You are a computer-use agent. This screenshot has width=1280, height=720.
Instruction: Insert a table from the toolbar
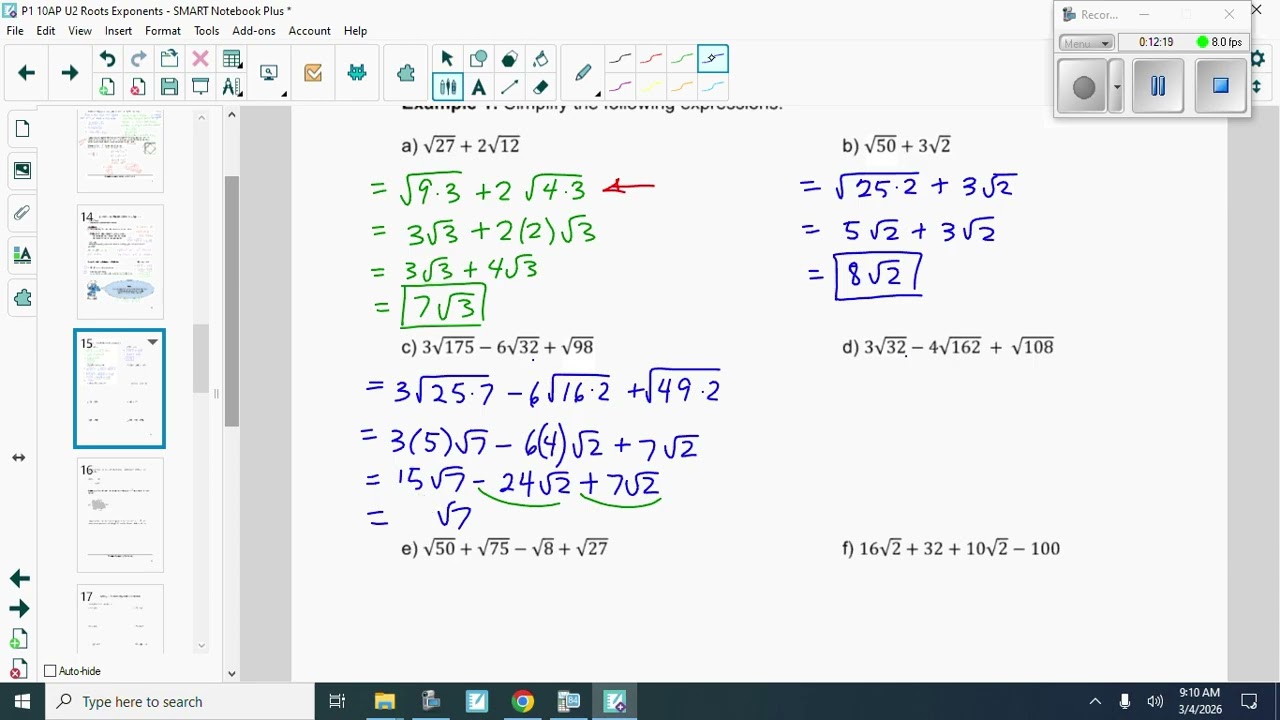(231, 59)
